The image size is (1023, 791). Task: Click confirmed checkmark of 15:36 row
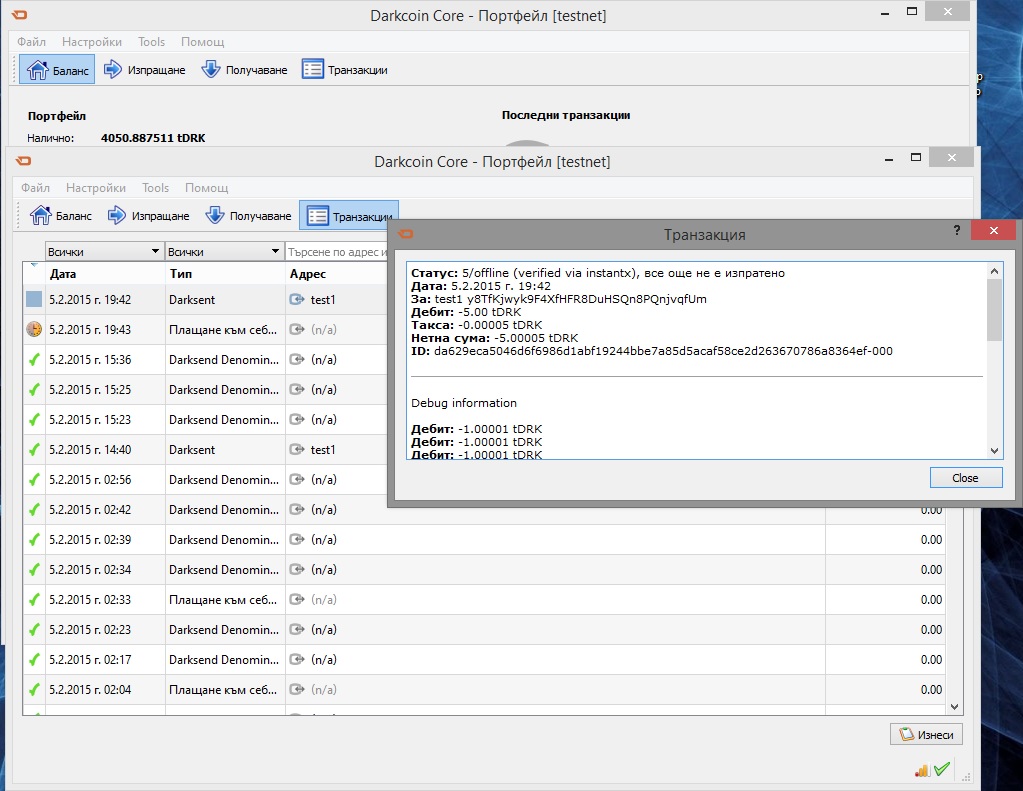tap(34, 360)
